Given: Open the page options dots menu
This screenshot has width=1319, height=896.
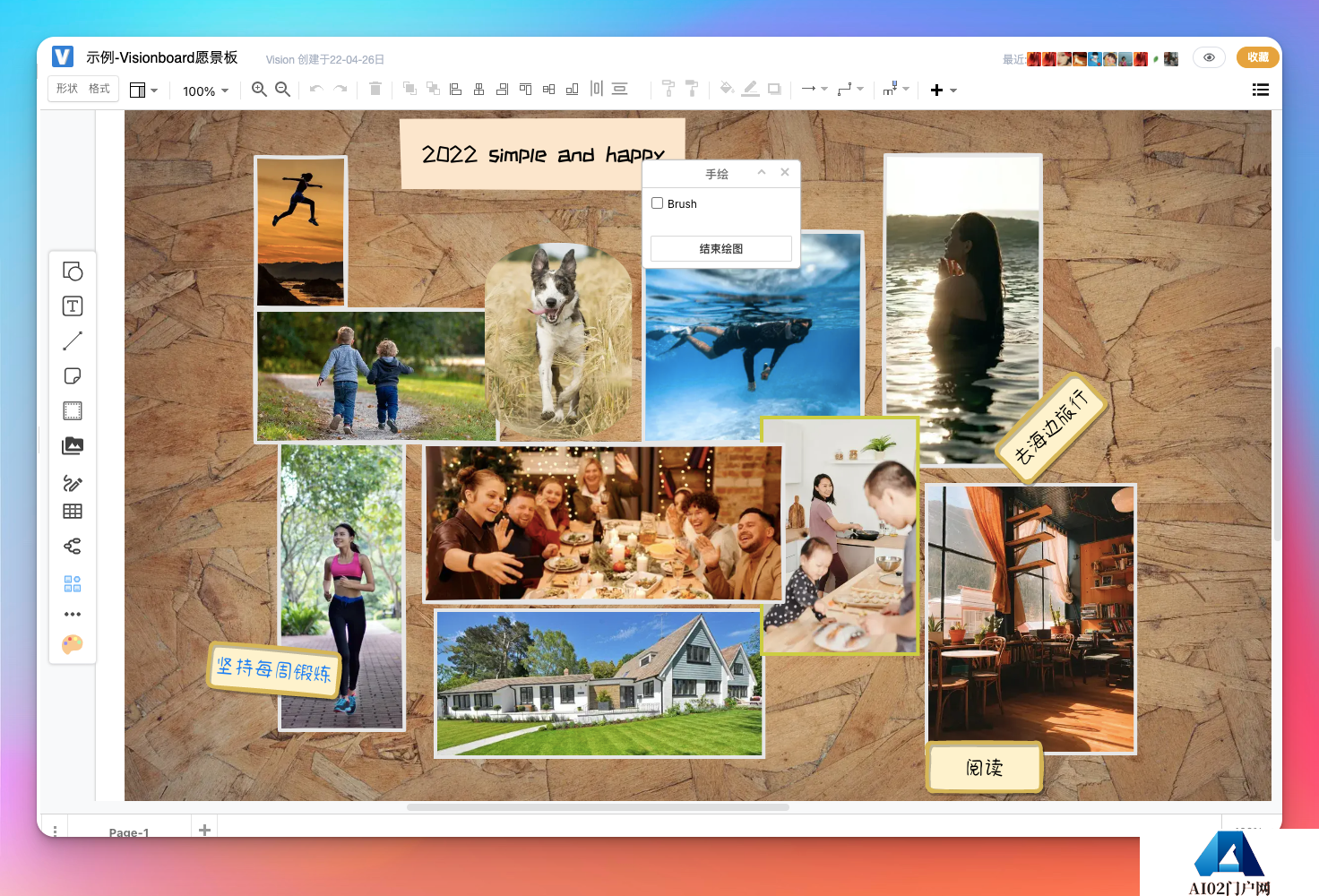Looking at the screenshot, I should tap(55, 831).
